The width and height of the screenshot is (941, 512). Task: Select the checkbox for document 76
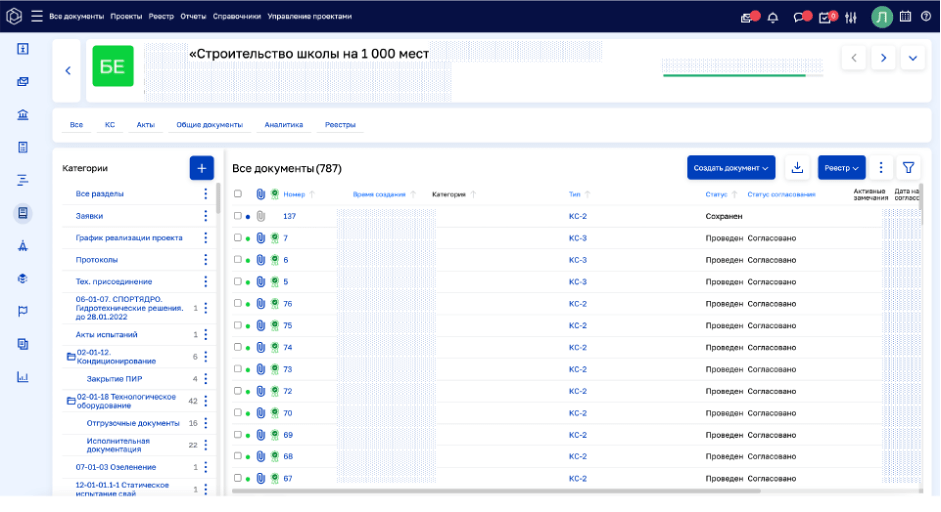pos(237,304)
